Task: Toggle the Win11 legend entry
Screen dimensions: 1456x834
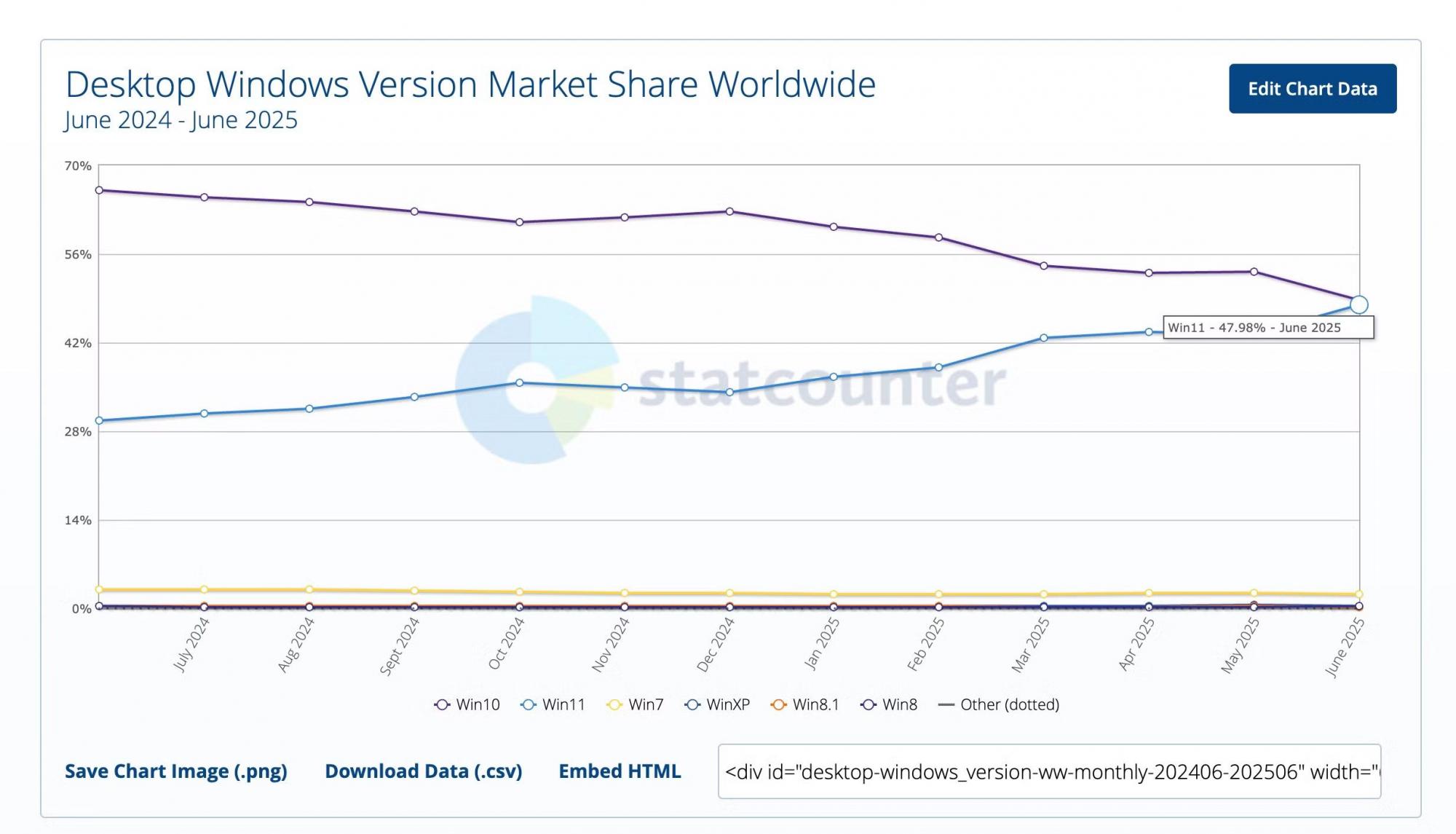Action: click(553, 704)
